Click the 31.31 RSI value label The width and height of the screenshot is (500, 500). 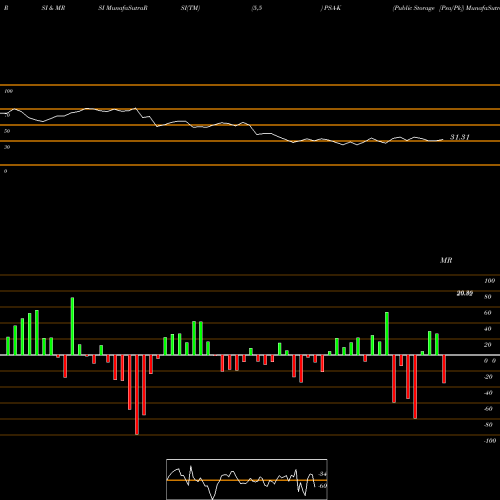[x=460, y=137]
